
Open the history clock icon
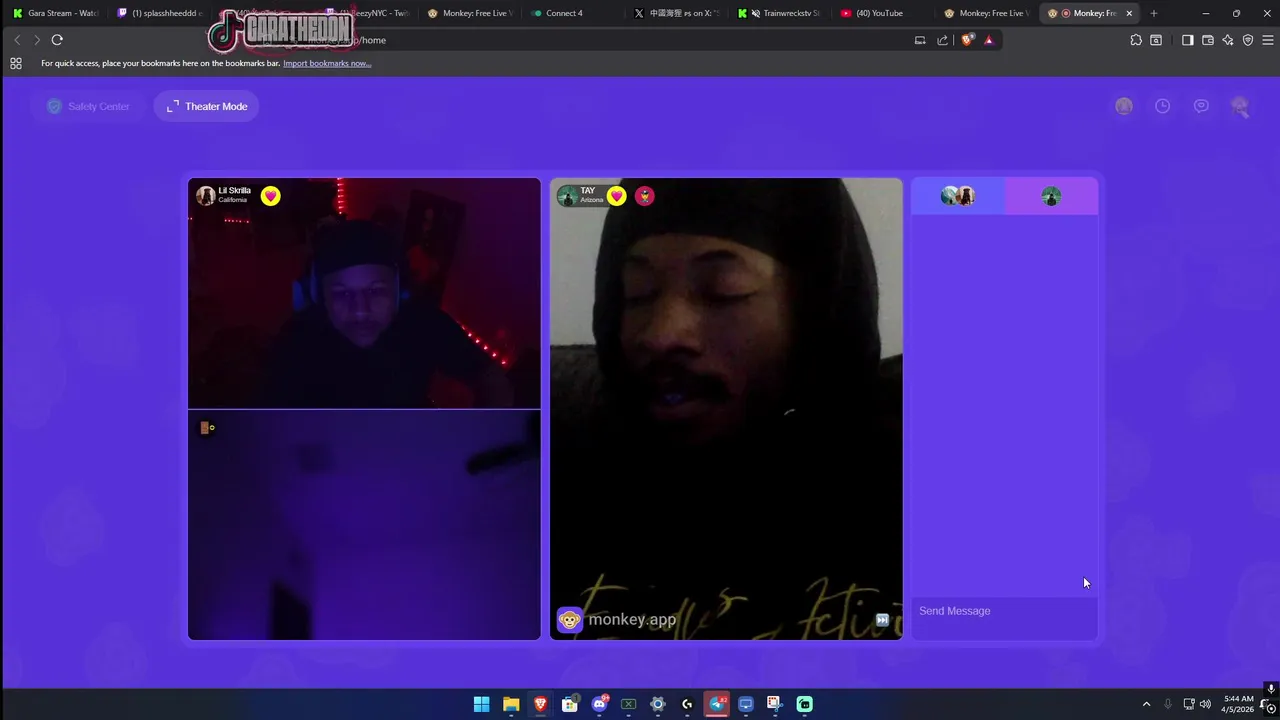pyautogui.click(x=1162, y=106)
